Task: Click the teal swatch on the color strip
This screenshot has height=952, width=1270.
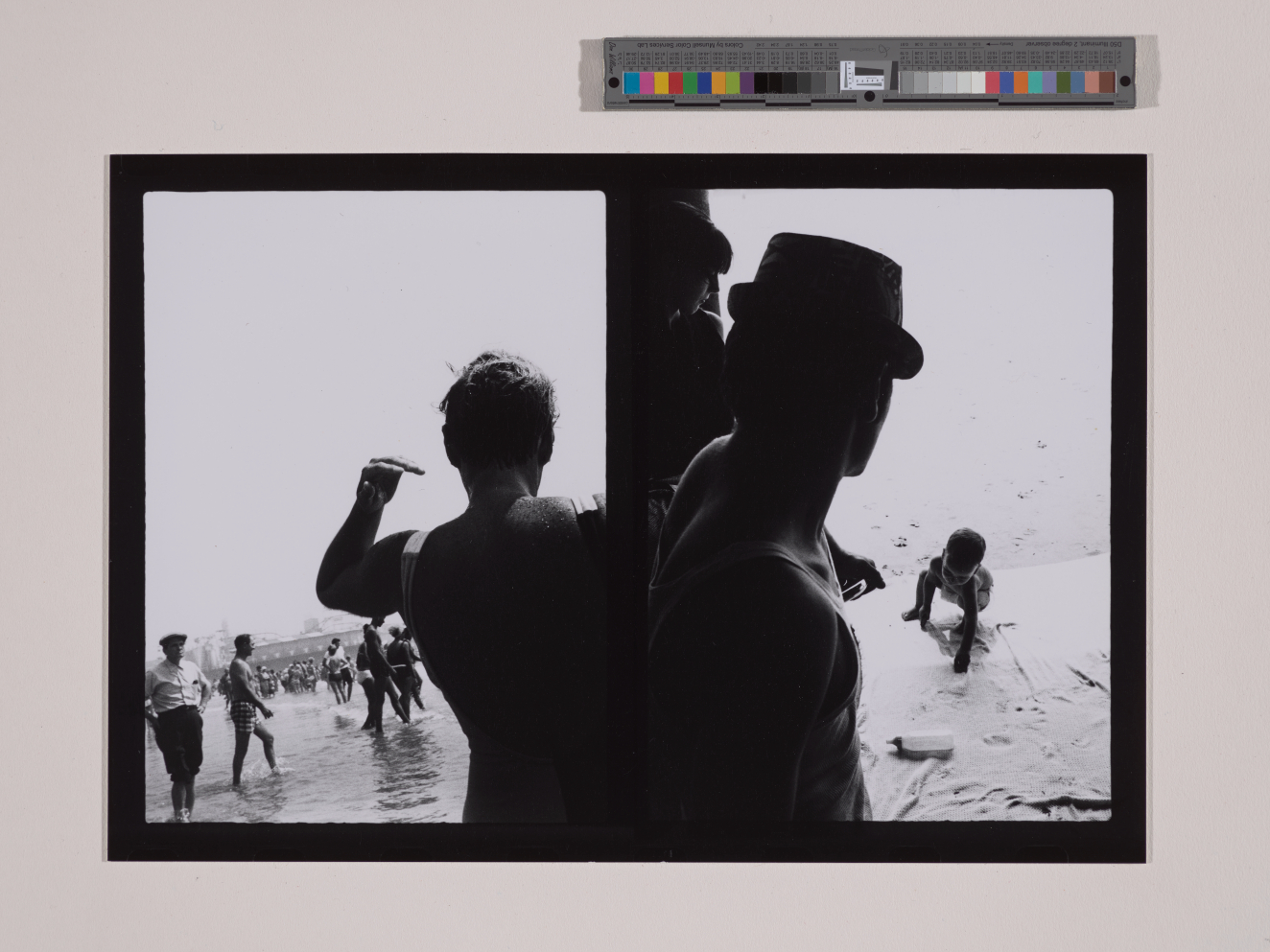Action: (x=1034, y=82)
